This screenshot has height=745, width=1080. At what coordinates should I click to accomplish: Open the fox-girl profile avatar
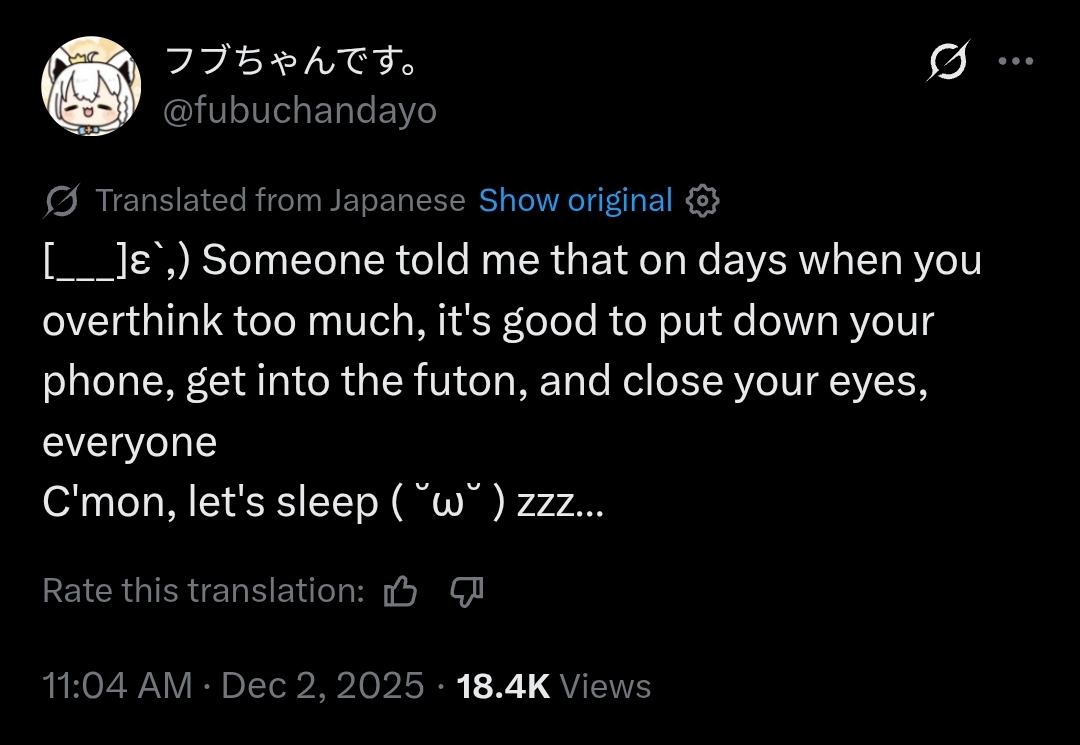pos(90,86)
